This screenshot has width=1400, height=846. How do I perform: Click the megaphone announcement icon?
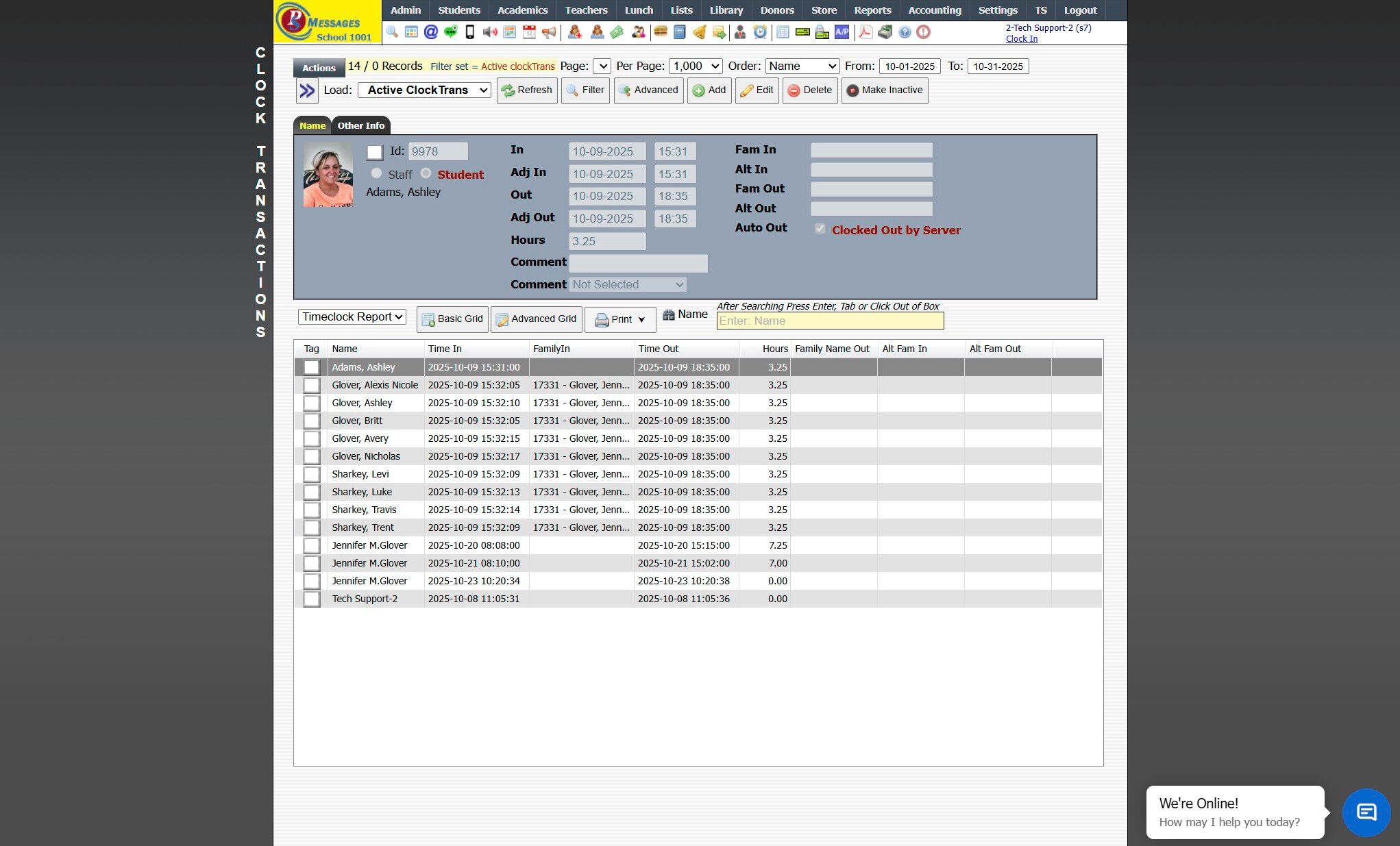(549, 32)
